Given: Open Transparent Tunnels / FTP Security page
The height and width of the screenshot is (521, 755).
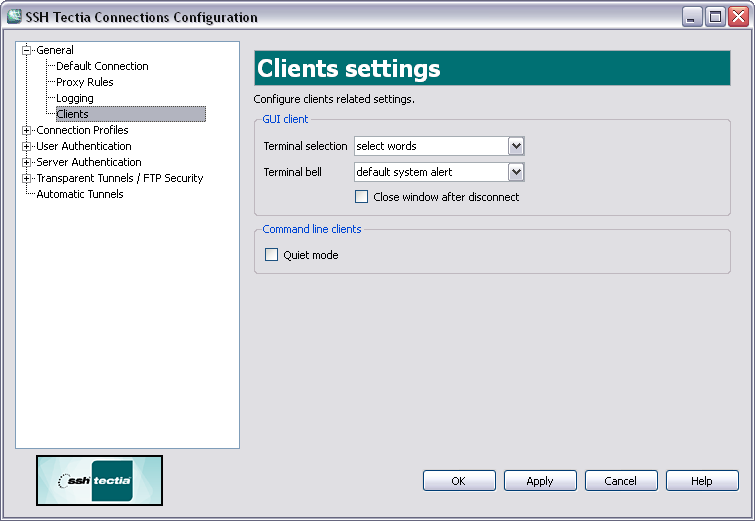Looking at the screenshot, I should (120, 178).
